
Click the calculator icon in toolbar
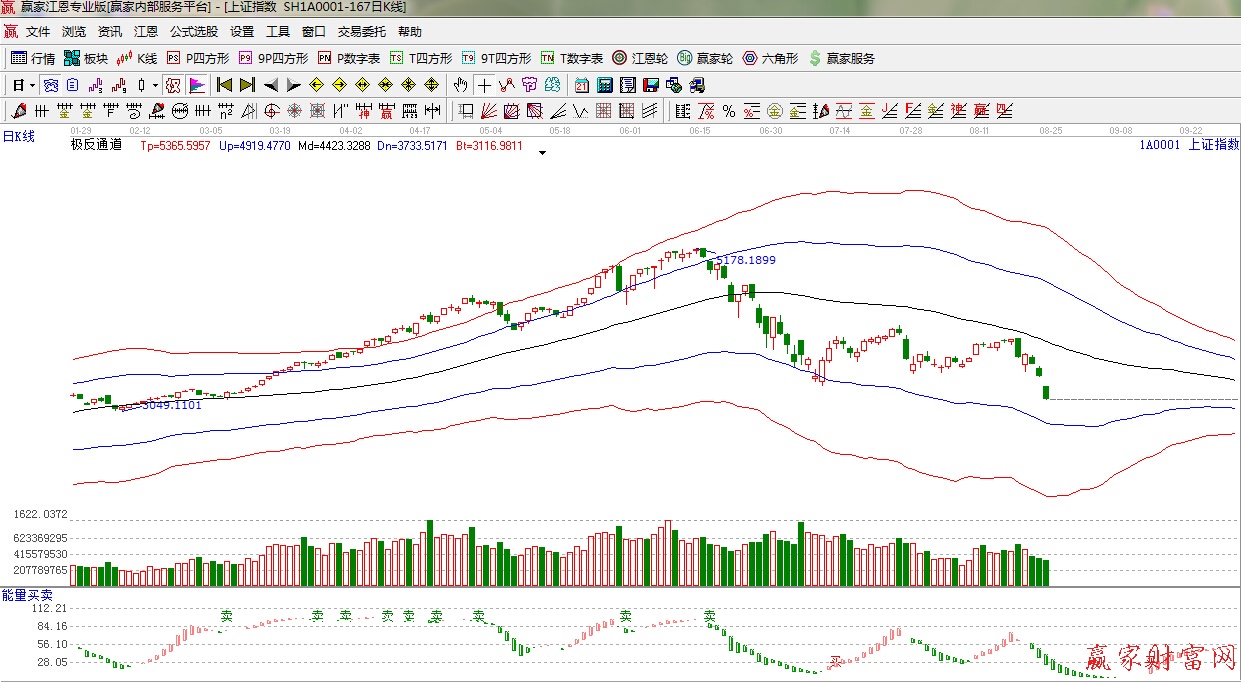tap(605, 85)
